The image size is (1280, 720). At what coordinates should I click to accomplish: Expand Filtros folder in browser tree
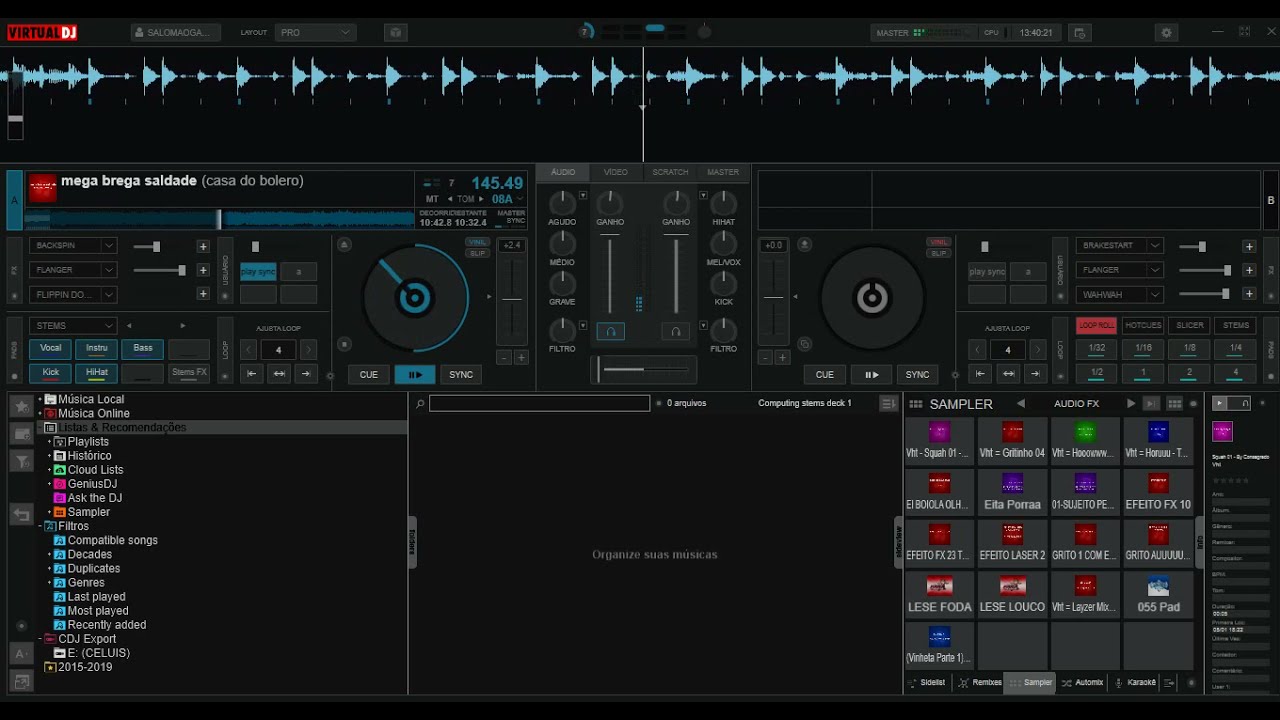40,526
